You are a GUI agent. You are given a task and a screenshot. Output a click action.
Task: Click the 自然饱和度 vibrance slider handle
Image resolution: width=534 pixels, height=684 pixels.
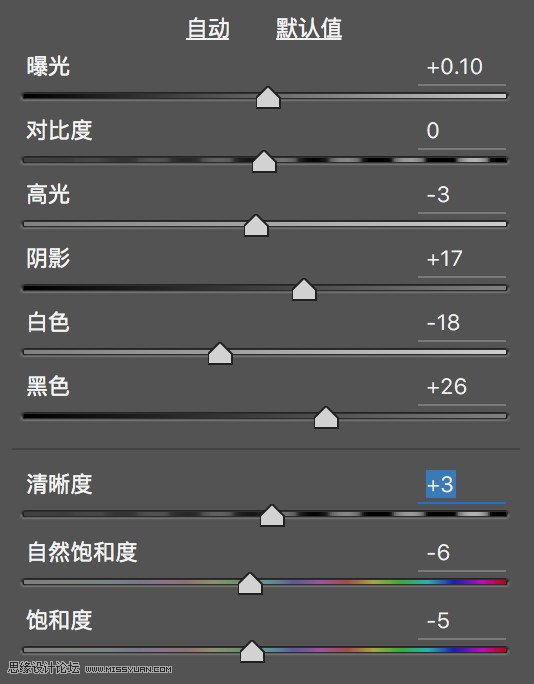pos(250,584)
